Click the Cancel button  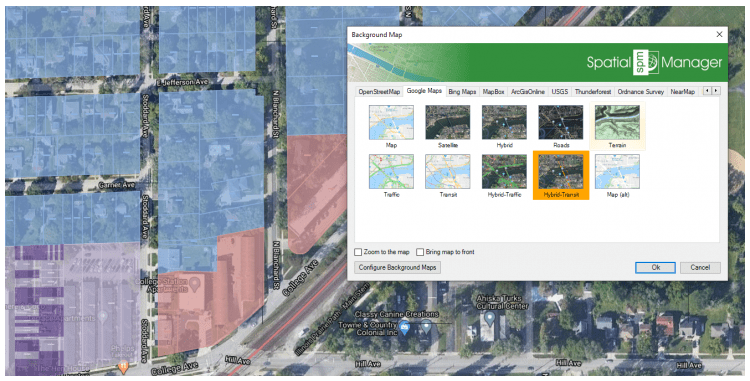[700, 268]
